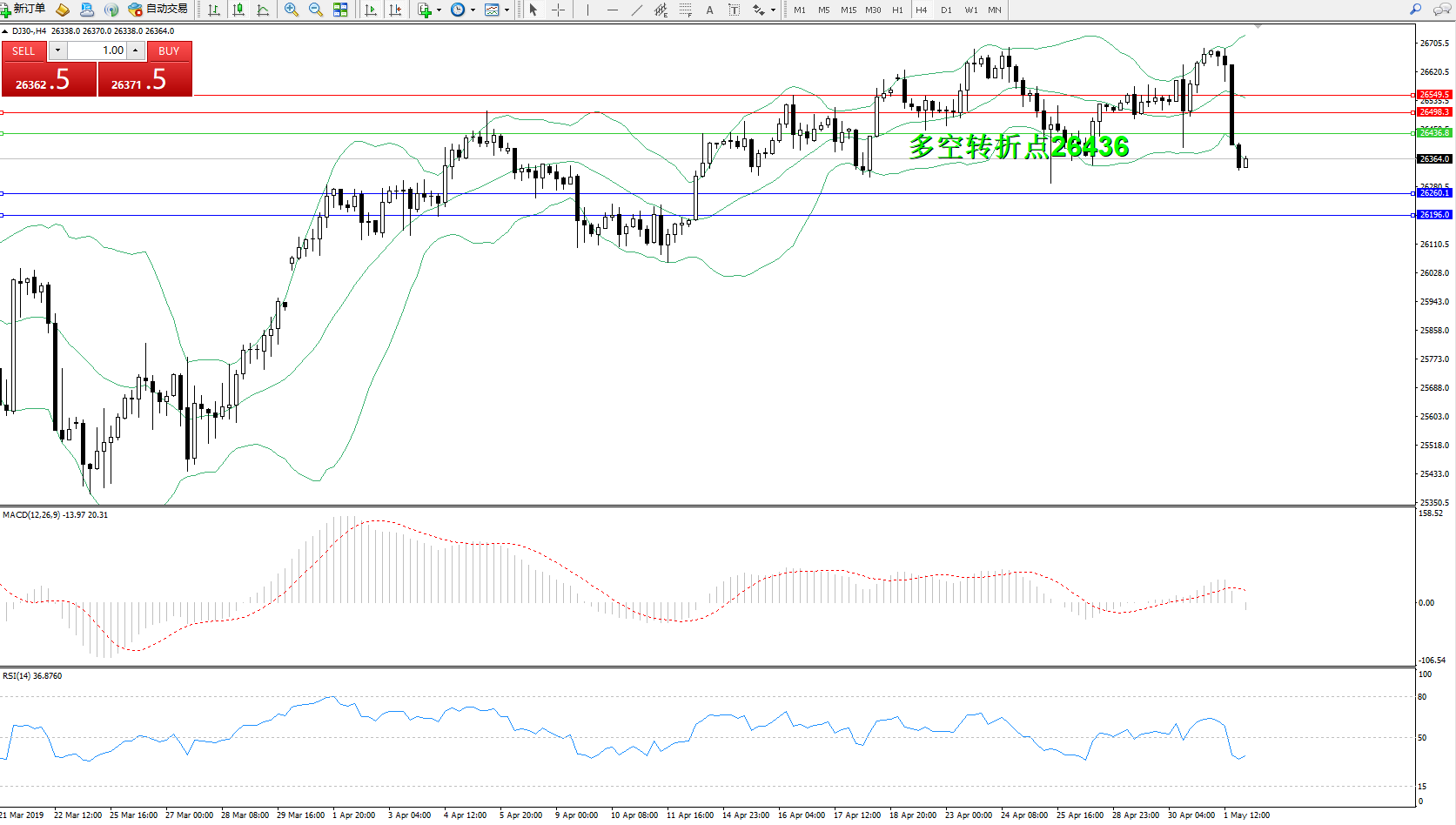Switch to the D1 timeframe
Image resolution: width=1456 pixels, height=825 pixels.
946,10
